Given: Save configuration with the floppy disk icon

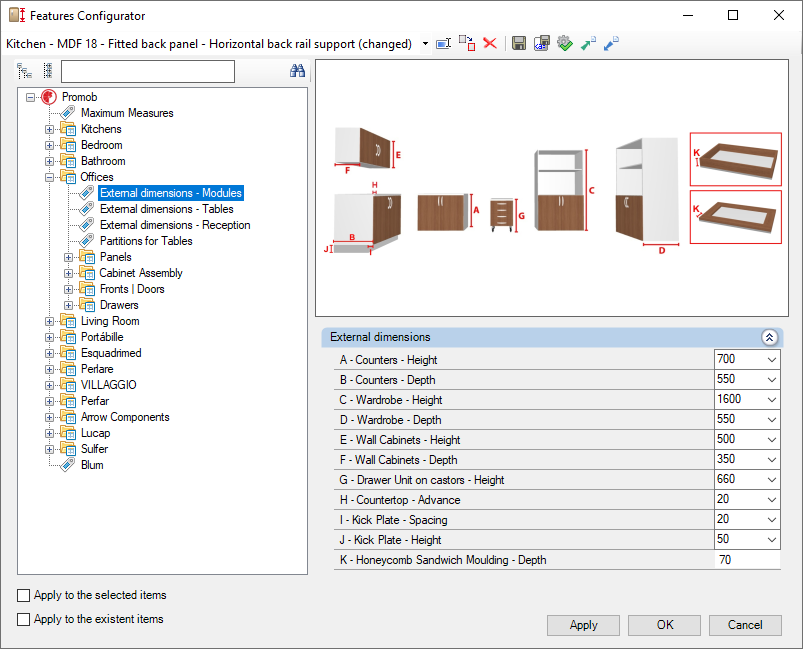Looking at the screenshot, I should [x=519, y=44].
